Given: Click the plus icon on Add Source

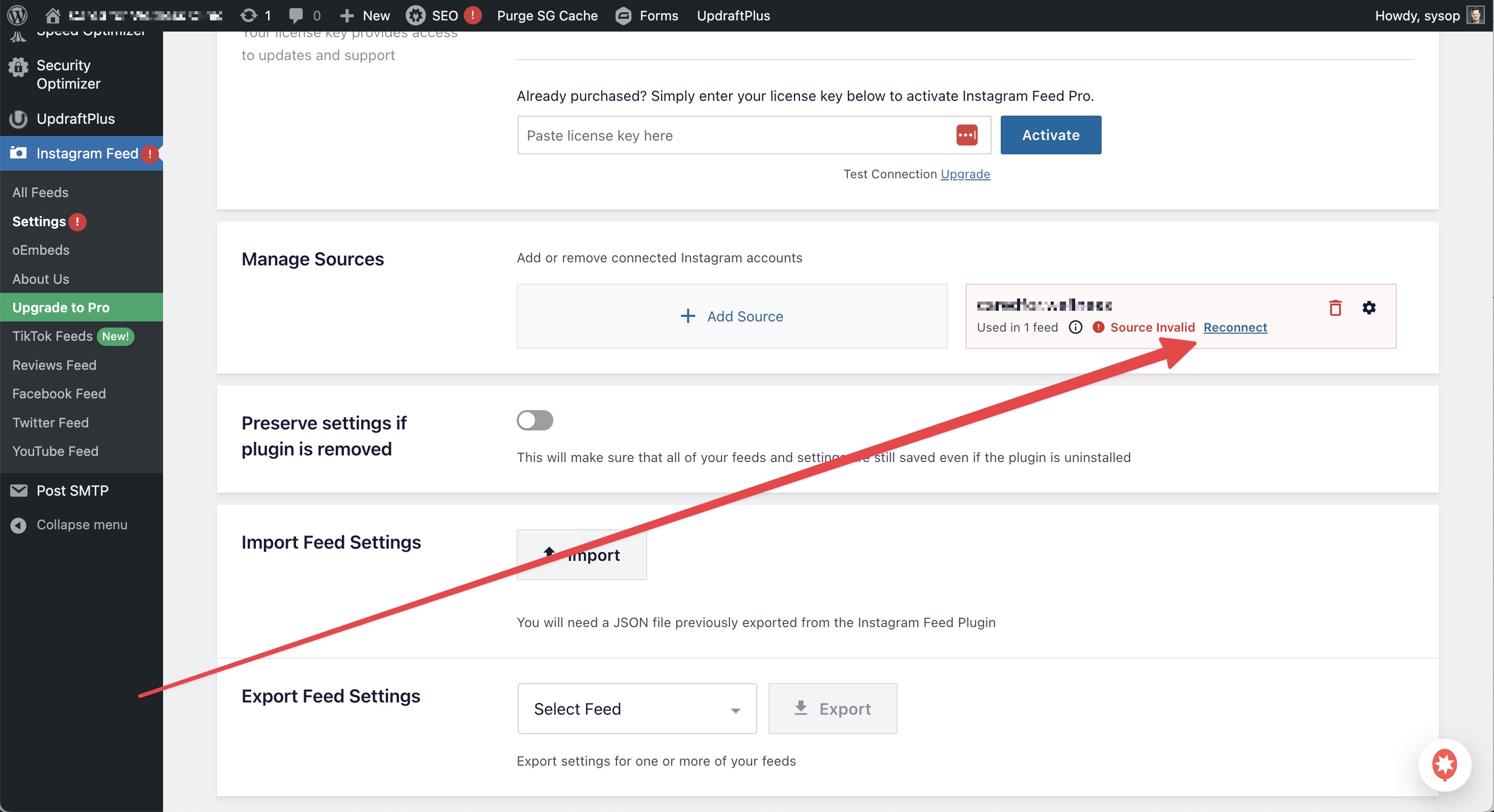Looking at the screenshot, I should [x=688, y=316].
